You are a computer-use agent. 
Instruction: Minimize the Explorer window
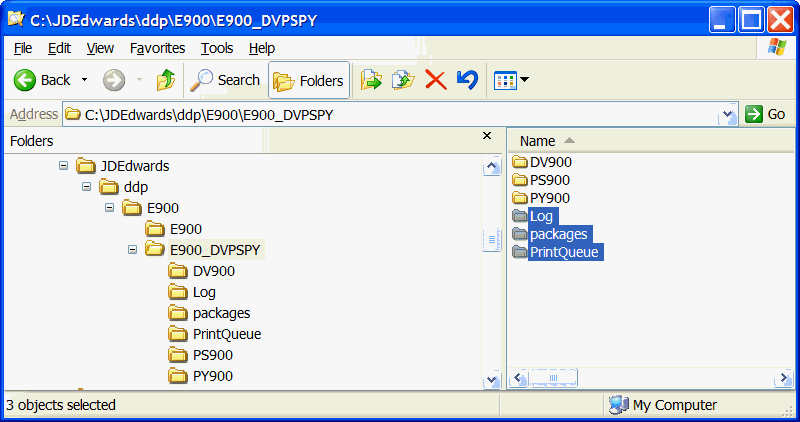(x=721, y=19)
